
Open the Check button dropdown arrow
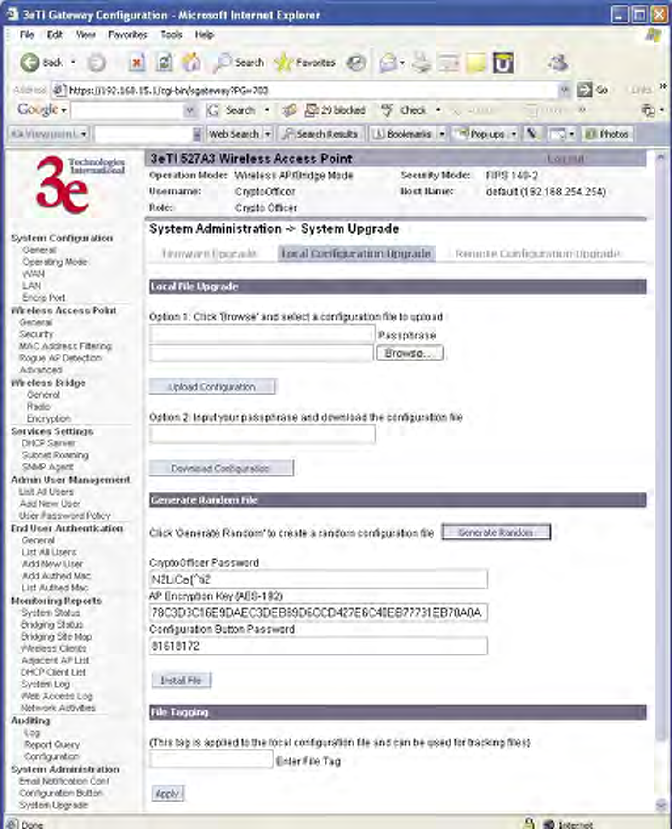pos(437,110)
